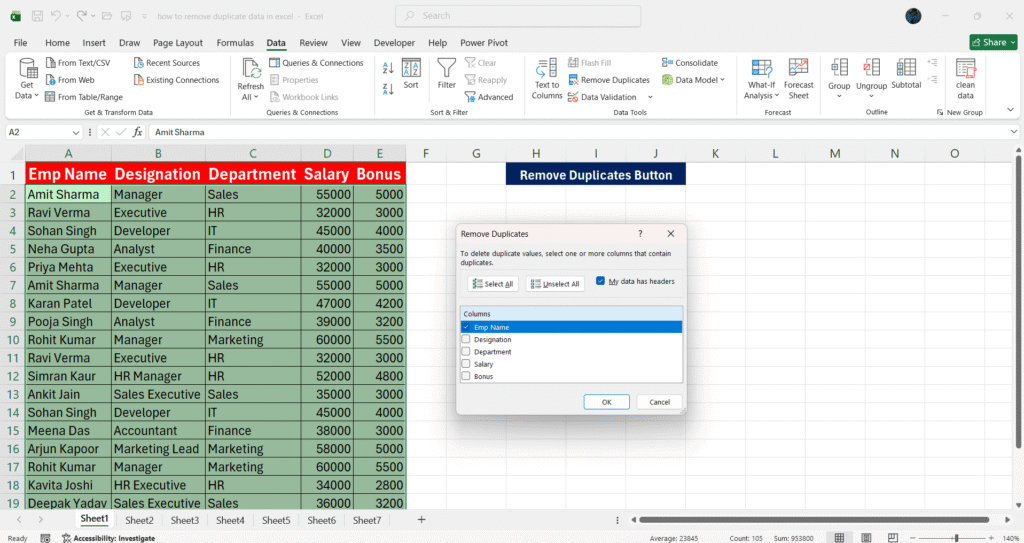
Task: Switch to the Insert tab
Action: click(x=94, y=42)
